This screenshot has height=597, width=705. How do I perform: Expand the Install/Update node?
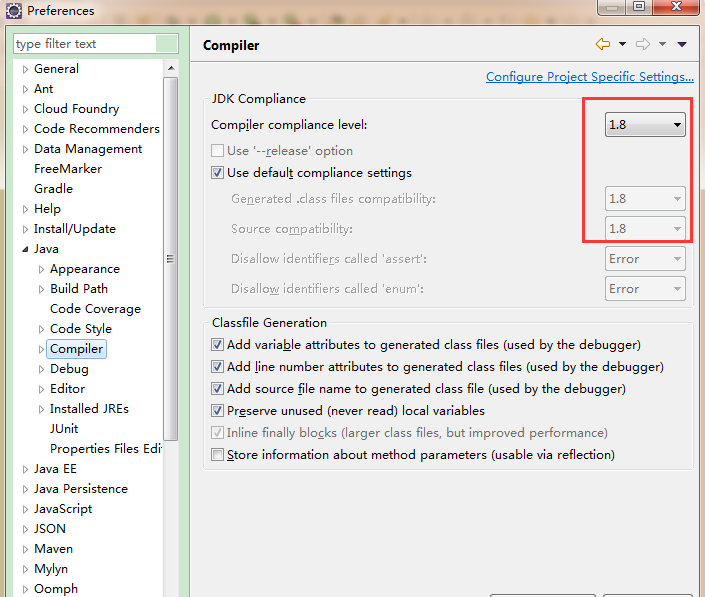[25, 229]
